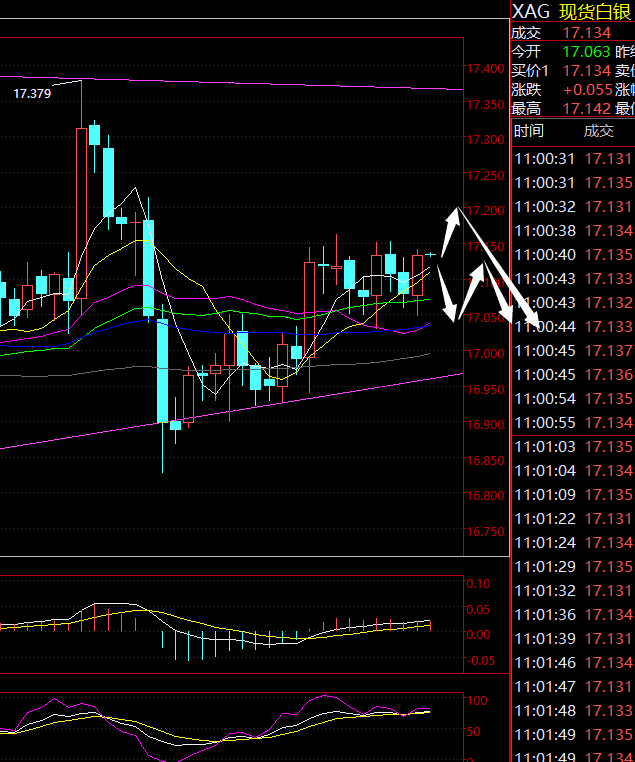Click the latest small cyan candle at right
The width and height of the screenshot is (635, 762).
click(430, 254)
